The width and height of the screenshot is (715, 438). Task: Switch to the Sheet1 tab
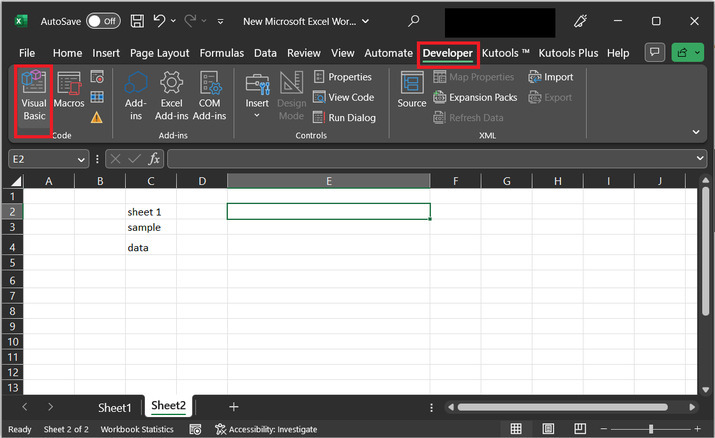click(114, 407)
